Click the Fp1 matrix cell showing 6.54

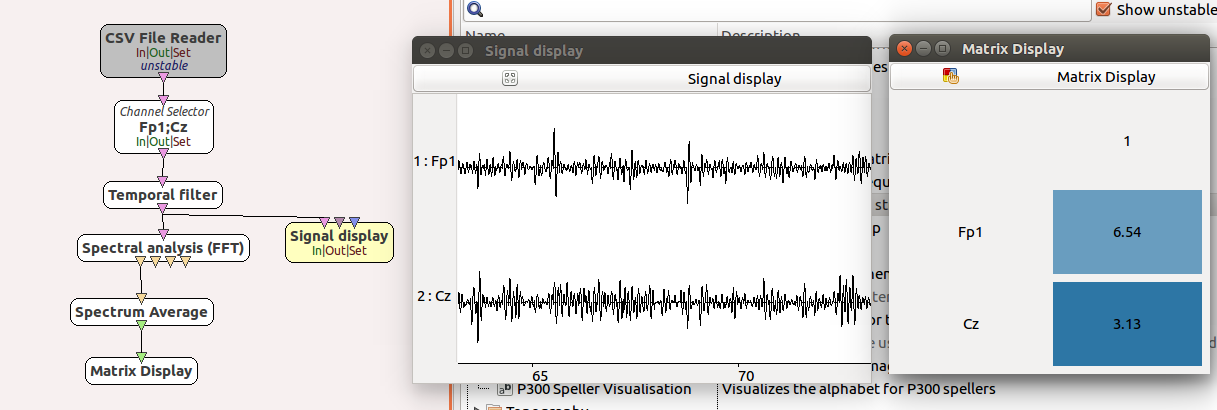pos(1127,231)
